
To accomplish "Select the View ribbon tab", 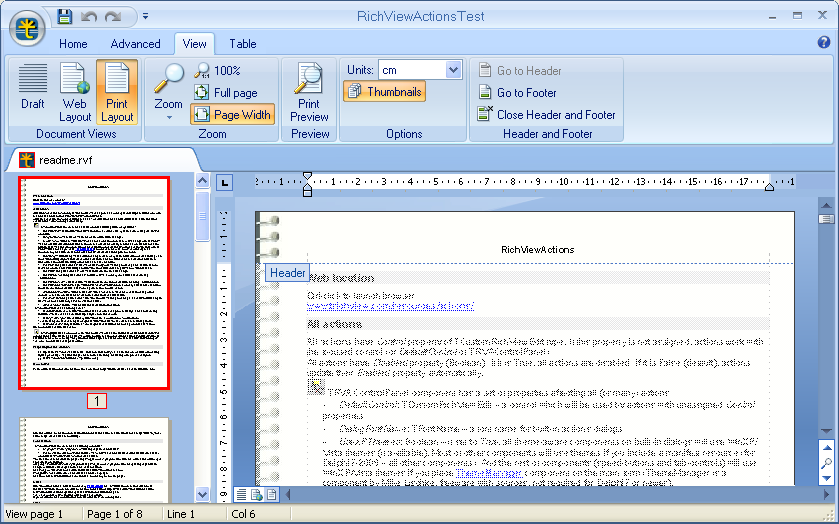I will 194,44.
